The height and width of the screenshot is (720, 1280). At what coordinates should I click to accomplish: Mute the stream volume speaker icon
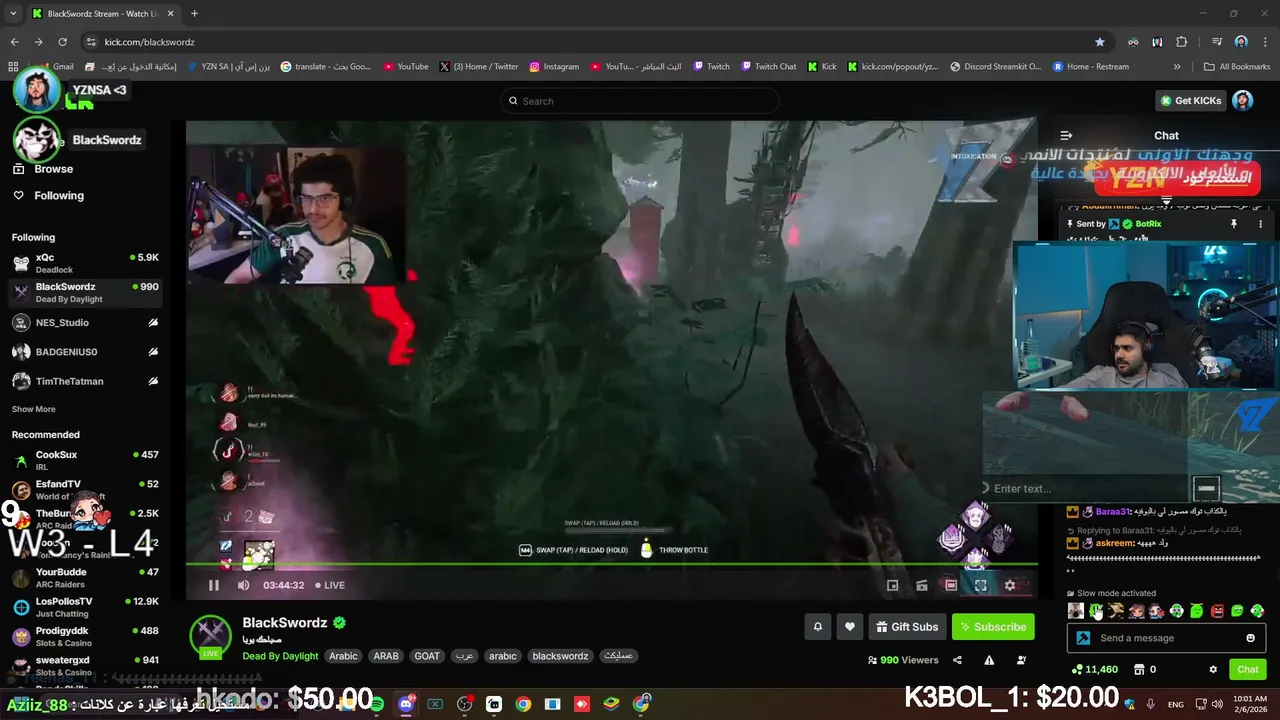tap(243, 585)
